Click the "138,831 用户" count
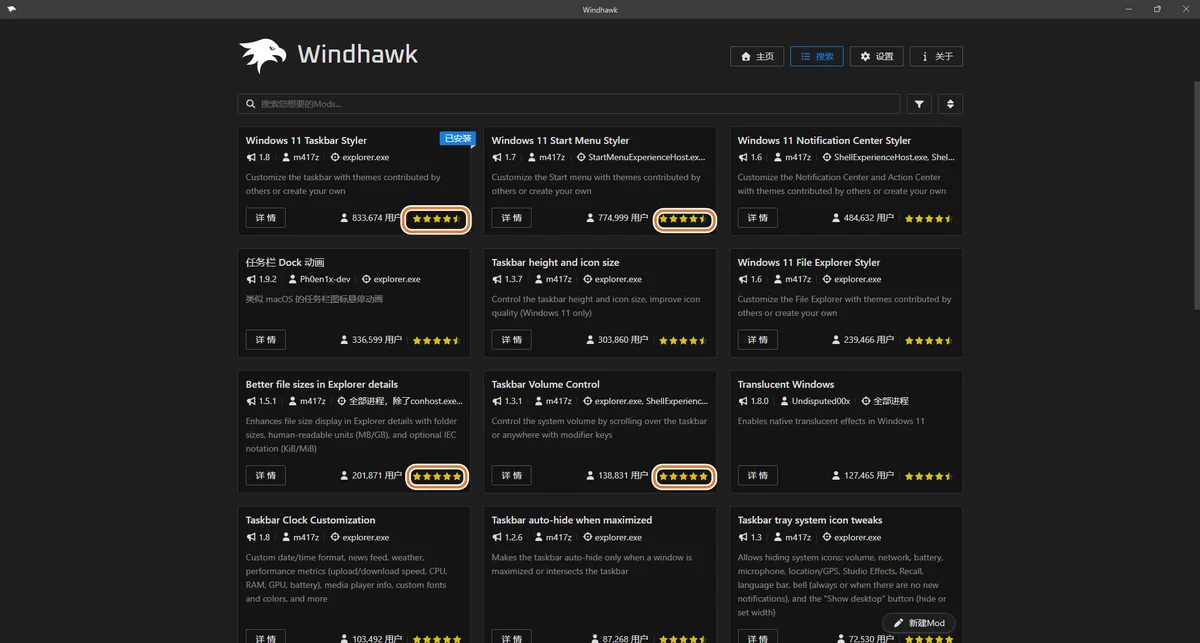This screenshot has width=1200, height=643. 623,476
